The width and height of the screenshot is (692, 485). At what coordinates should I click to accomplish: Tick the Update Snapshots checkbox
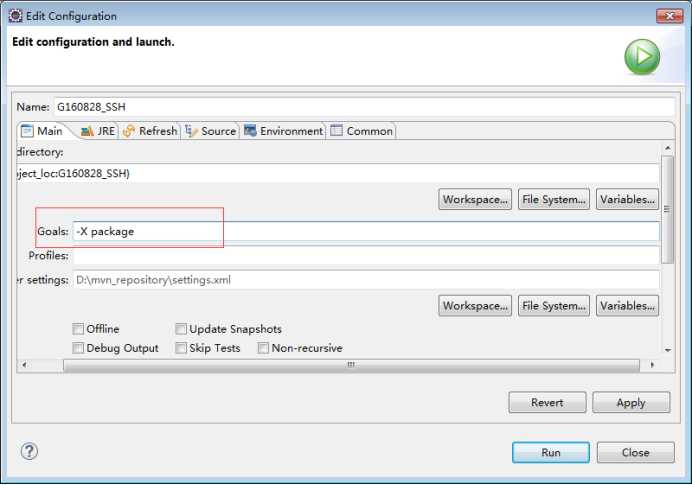(x=181, y=329)
